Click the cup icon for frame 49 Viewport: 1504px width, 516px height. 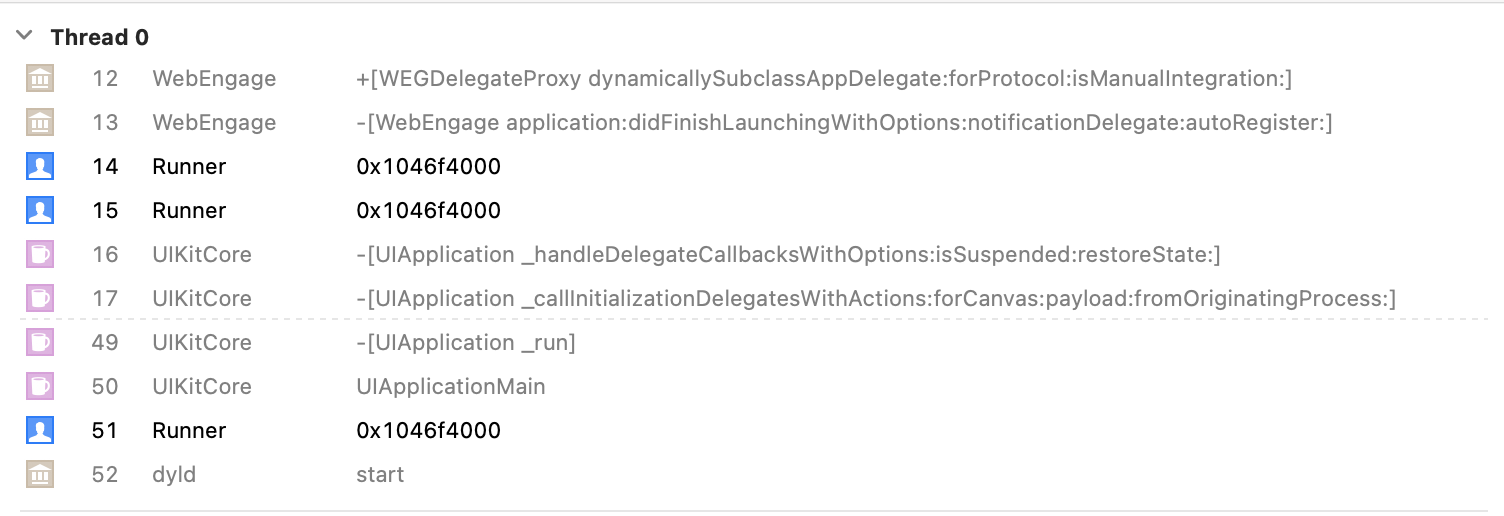coord(39,342)
